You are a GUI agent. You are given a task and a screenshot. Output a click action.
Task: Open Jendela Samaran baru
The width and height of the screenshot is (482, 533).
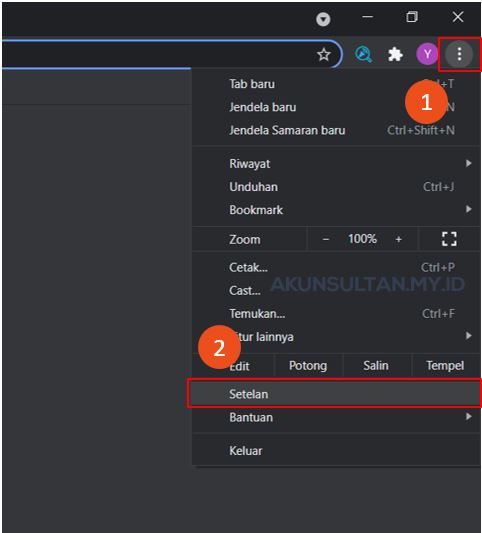[x=336, y=130]
